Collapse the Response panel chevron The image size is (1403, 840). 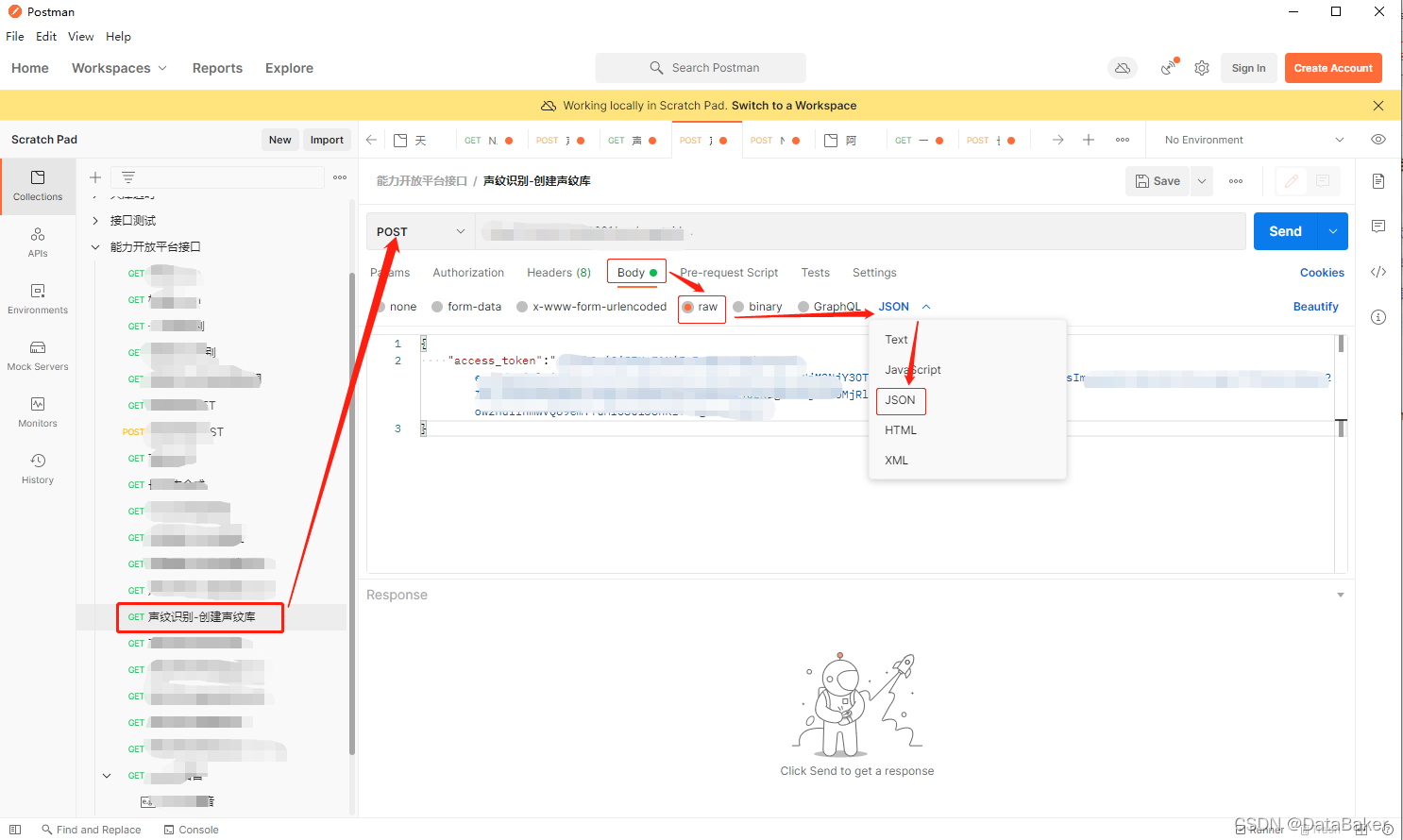(1341, 596)
